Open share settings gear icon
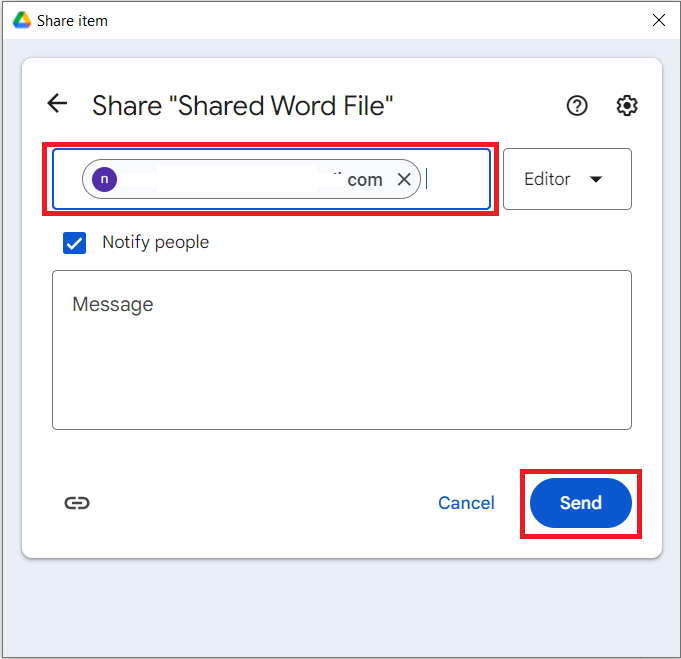 (x=627, y=106)
